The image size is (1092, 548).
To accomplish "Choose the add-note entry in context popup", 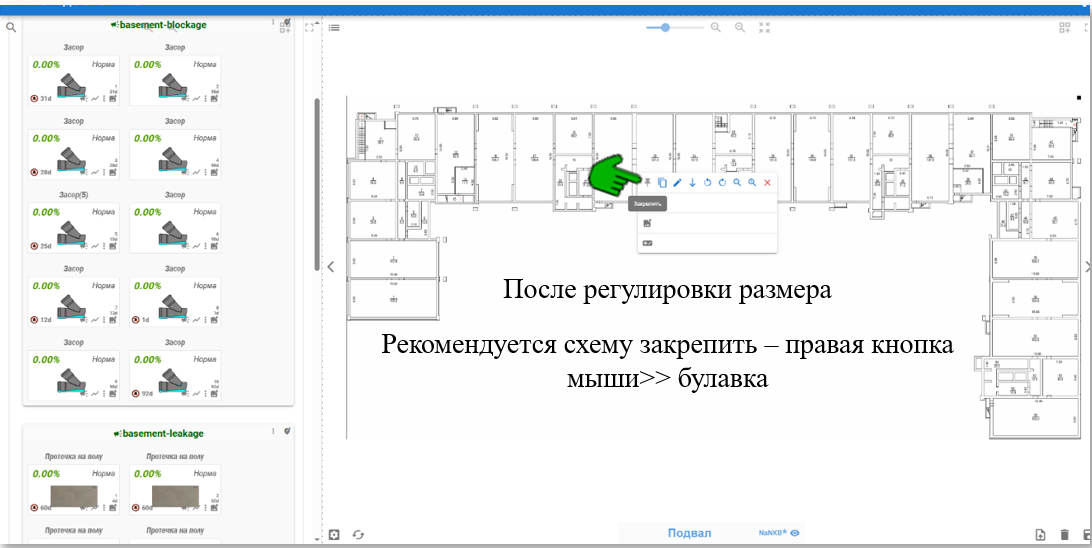I will pyautogui.click(x=708, y=224).
